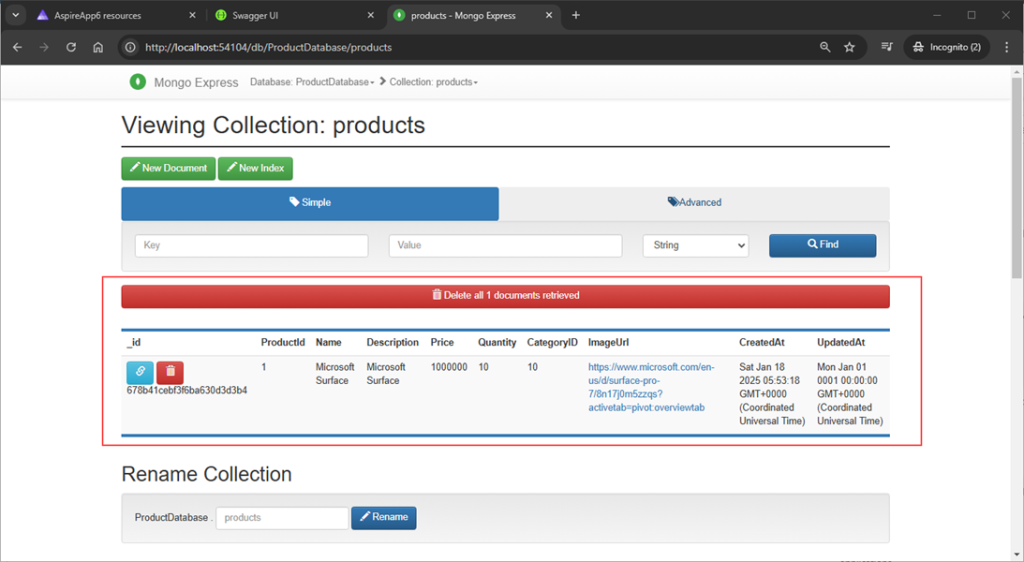Sort by UpdatedAt column header
Image resolution: width=1024 pixels, height=562 pixels.
tap(841, 343)
